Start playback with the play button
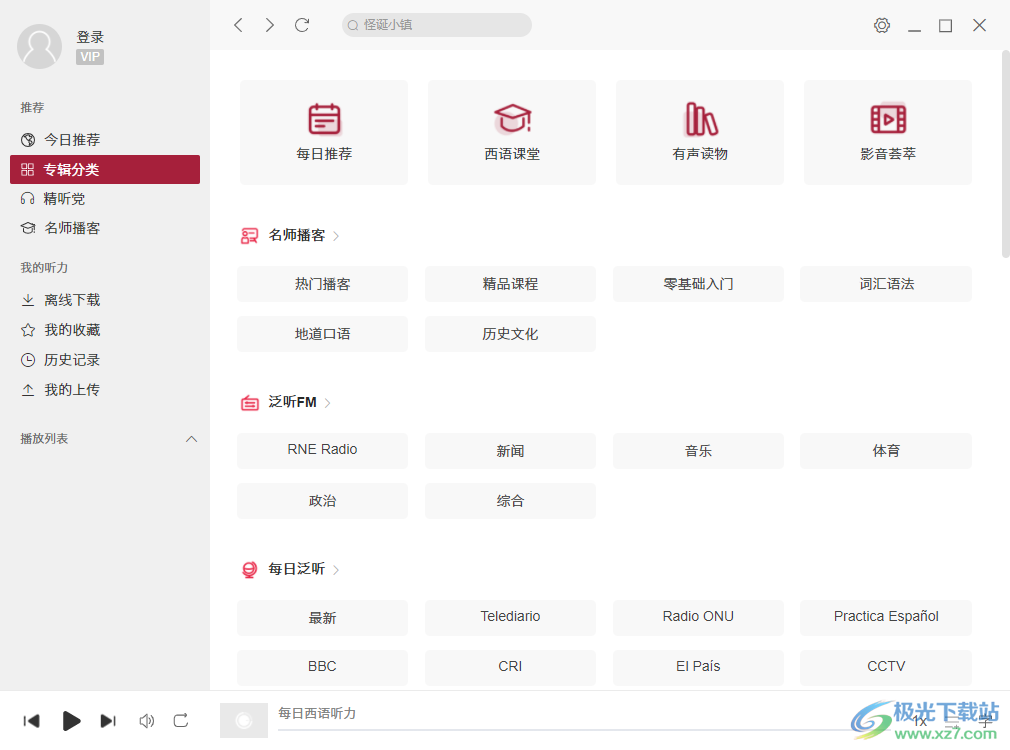 click(x=71, y=720)
